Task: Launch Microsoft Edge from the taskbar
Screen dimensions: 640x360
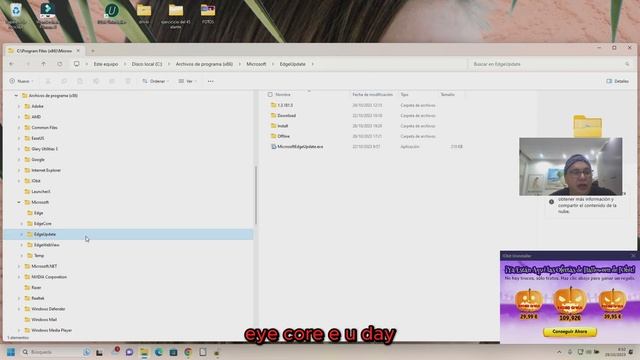Action: (159, 352)
